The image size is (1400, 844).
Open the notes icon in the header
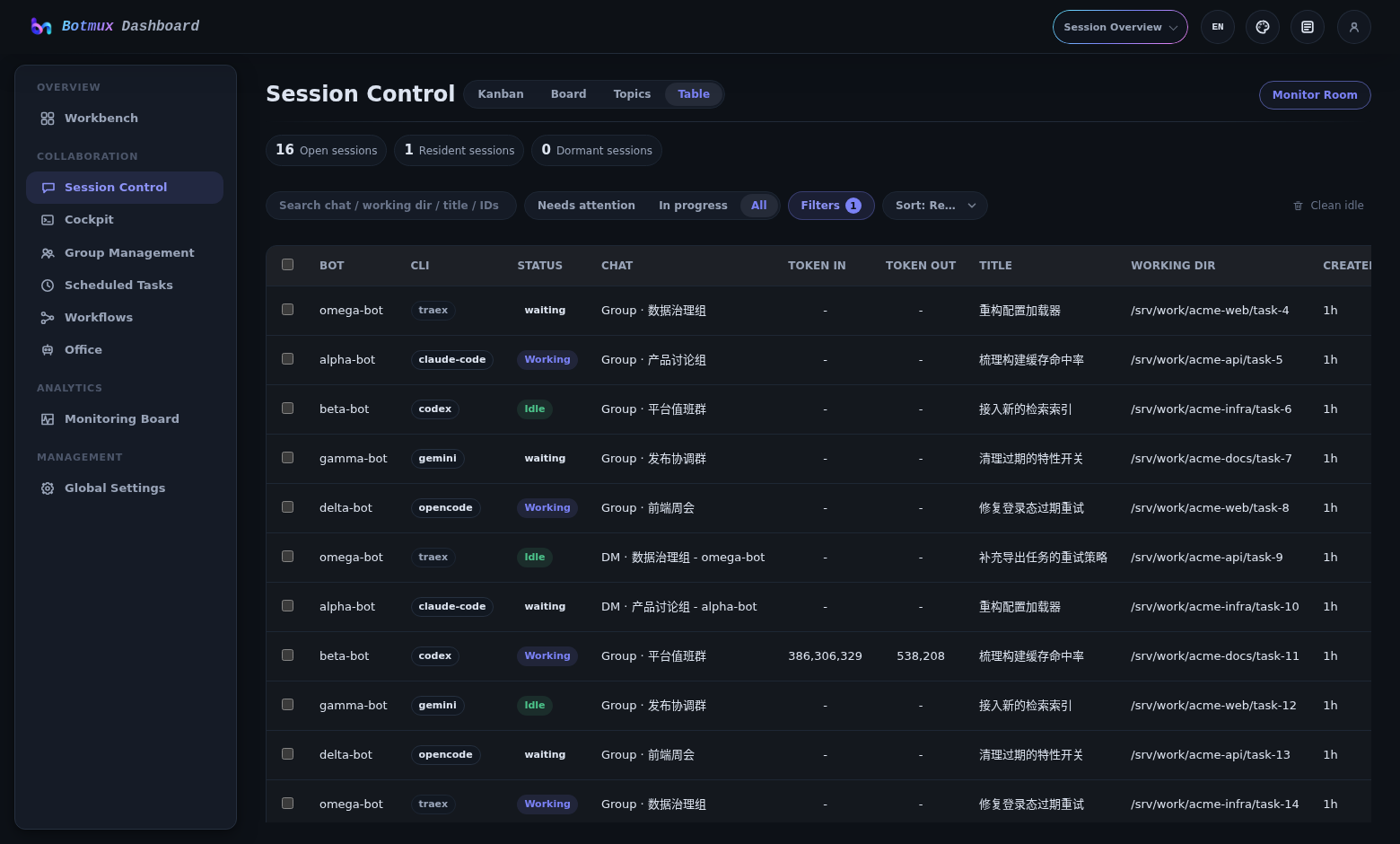1308,27
